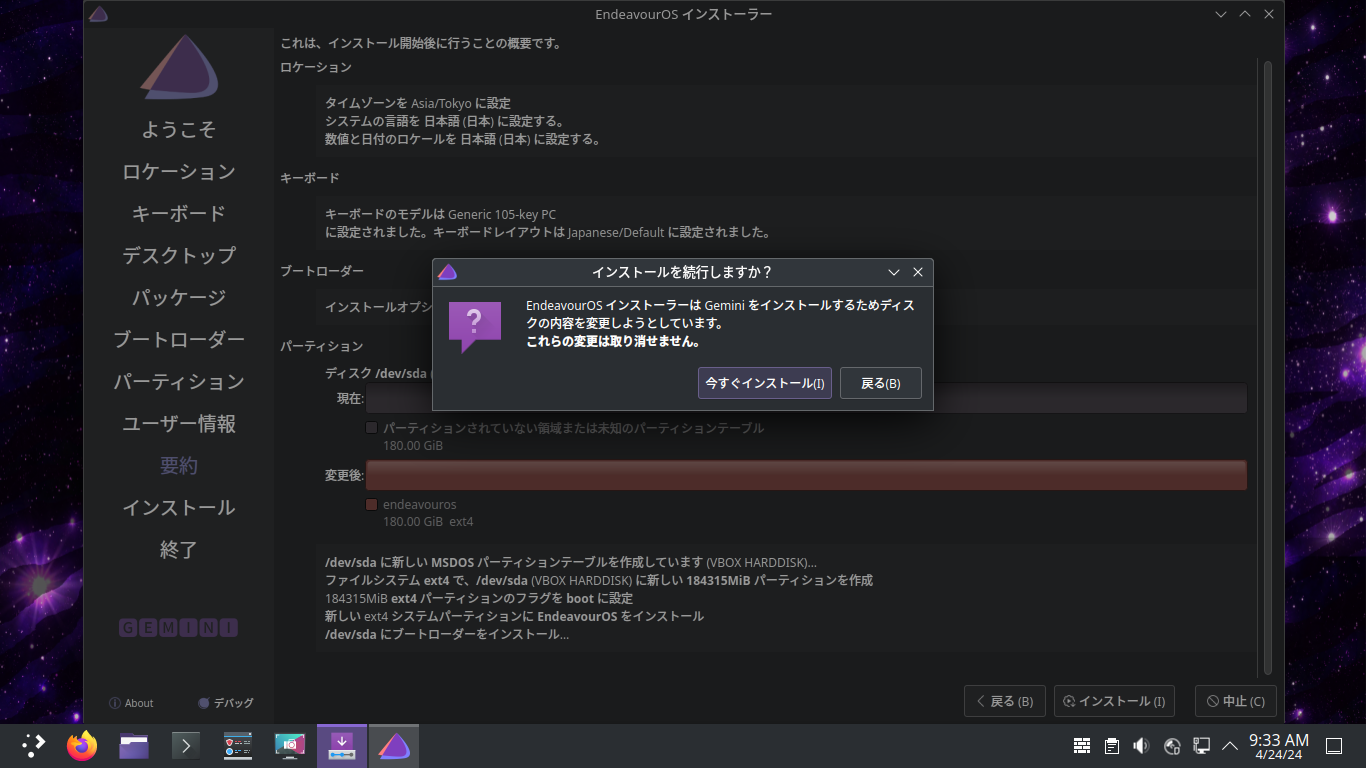Click the Generic 105-key PC keyboard line
The width and height of the screenshot is (1366, 768).
point(441,215)
